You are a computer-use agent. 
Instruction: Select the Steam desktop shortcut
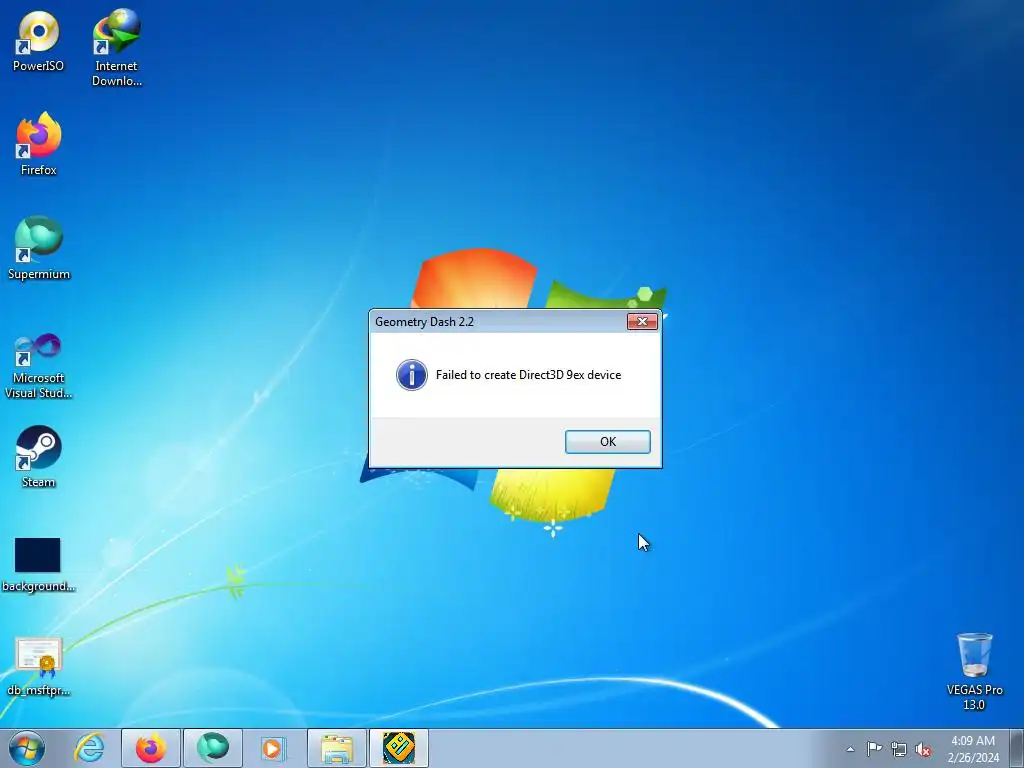pos(39,456)
